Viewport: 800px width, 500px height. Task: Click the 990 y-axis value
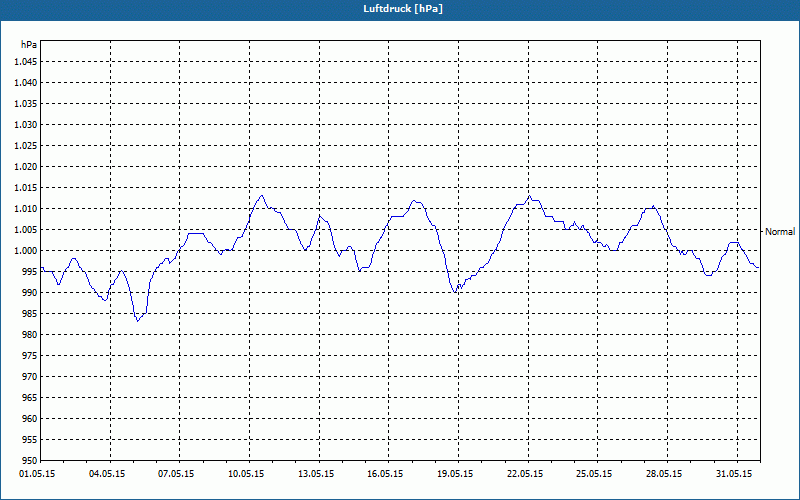tap(30, 293)
